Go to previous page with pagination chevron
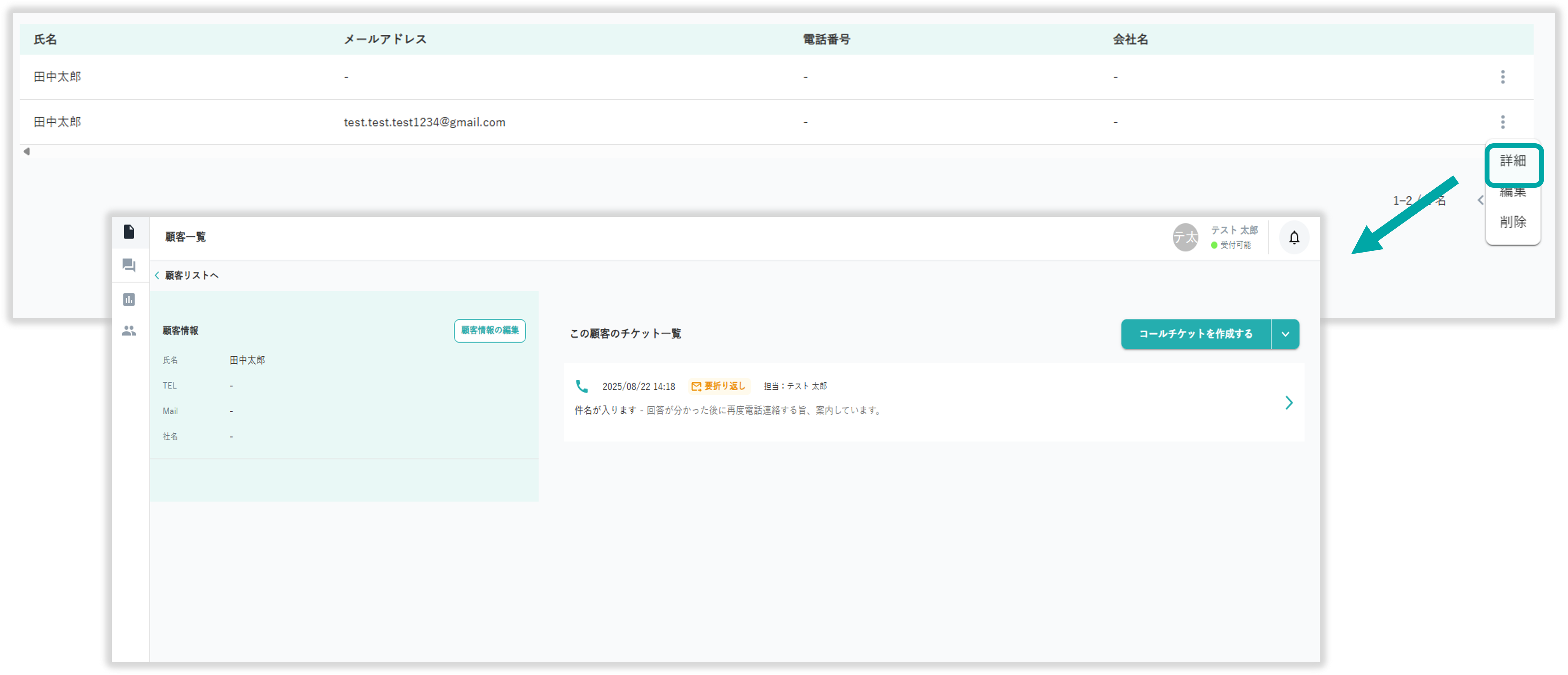 tap(1480, 200)
